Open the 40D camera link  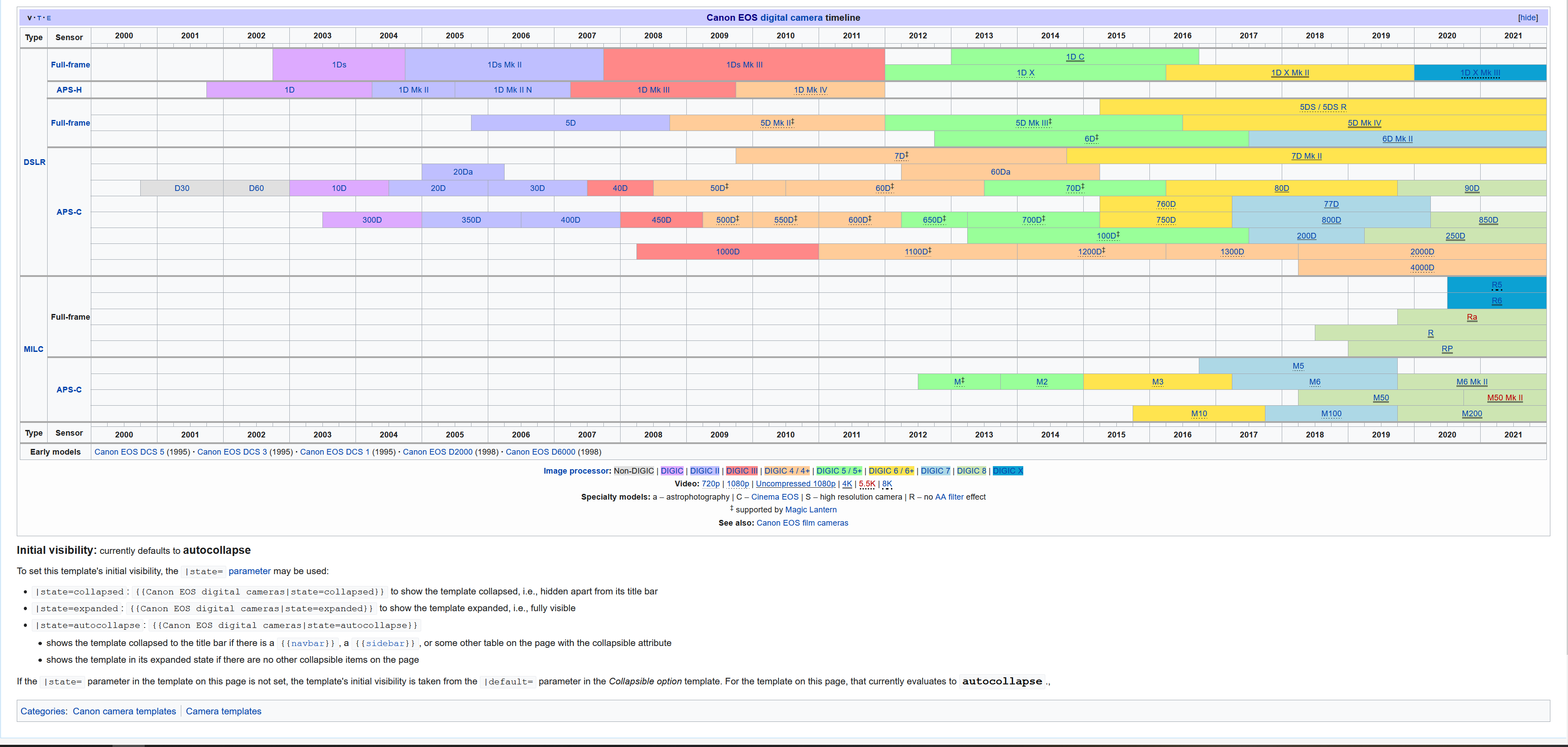(620, 188)
